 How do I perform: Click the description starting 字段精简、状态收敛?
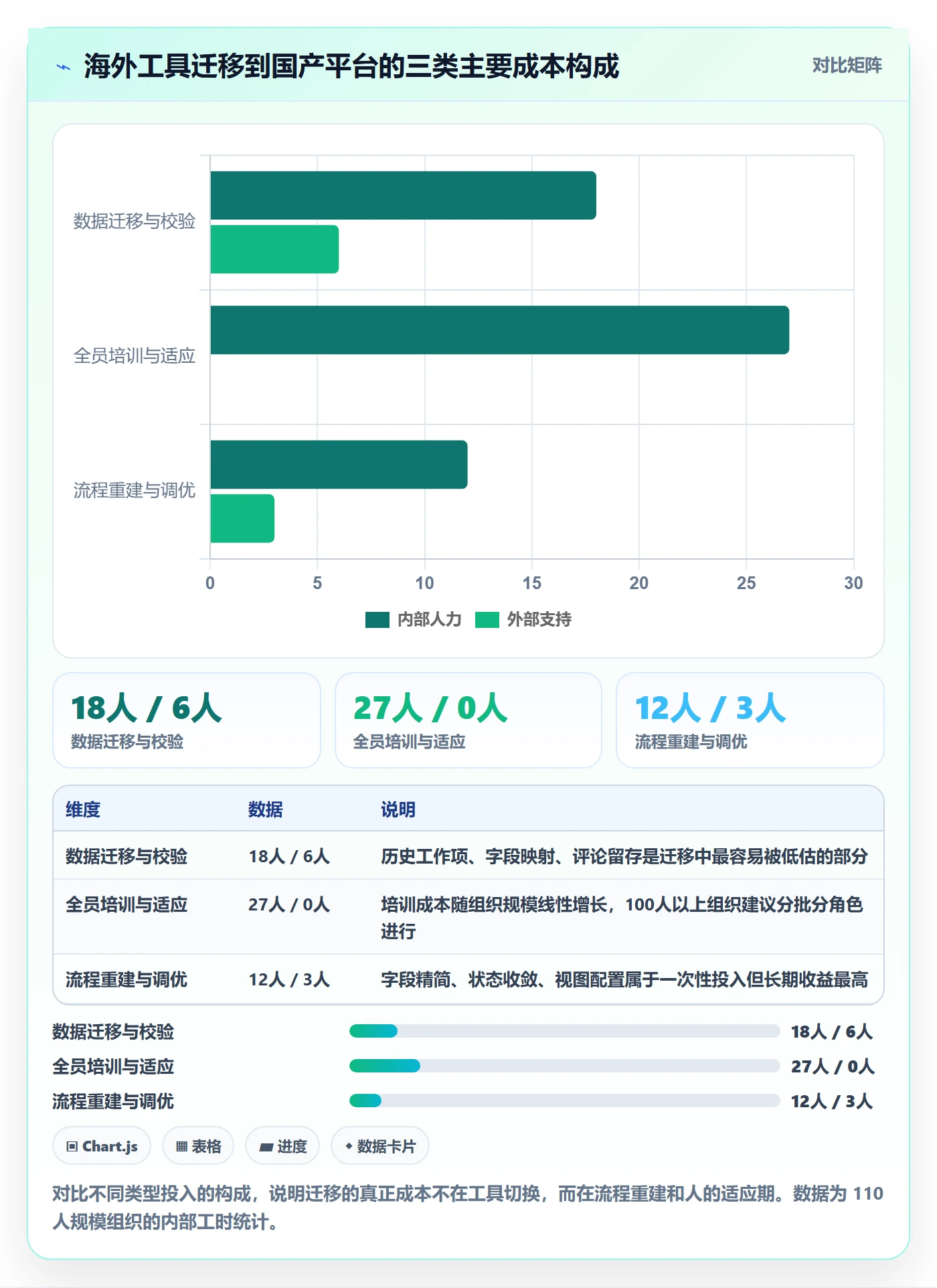(x=624, y=980)
